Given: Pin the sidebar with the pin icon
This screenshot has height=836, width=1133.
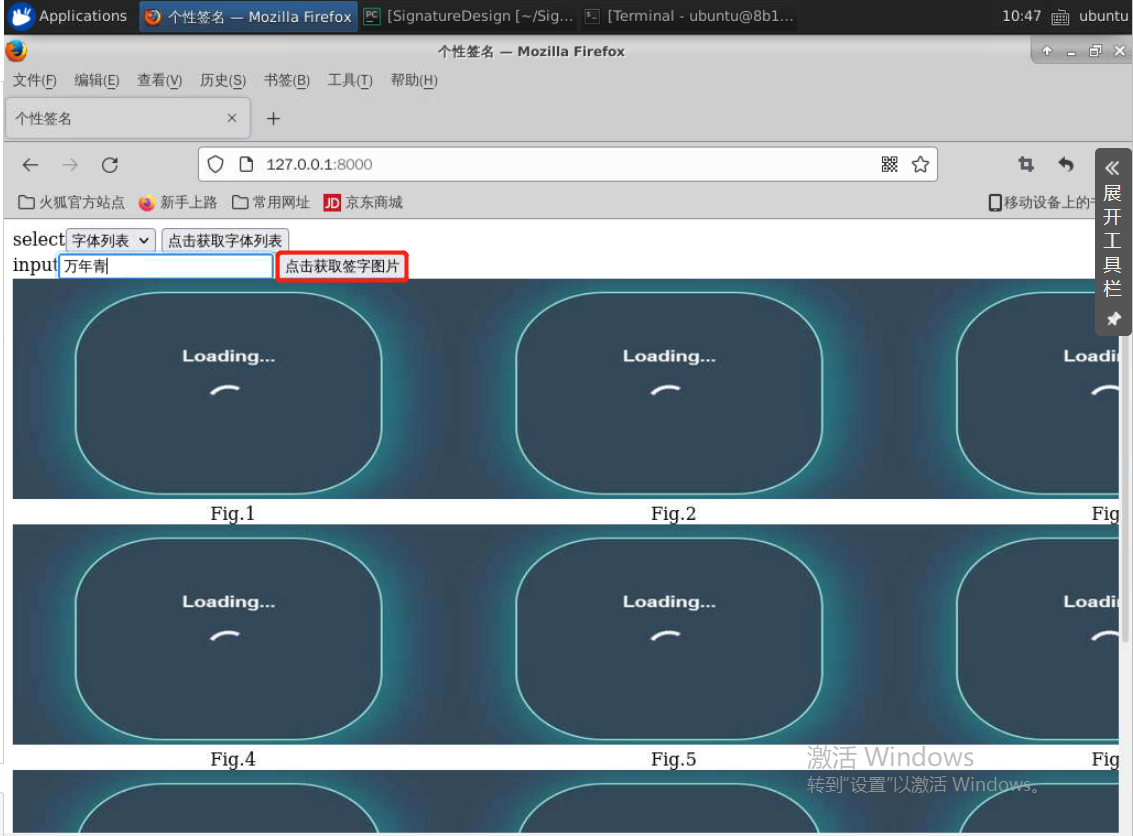Looking at the screenshot, I should coord(1113,319).
